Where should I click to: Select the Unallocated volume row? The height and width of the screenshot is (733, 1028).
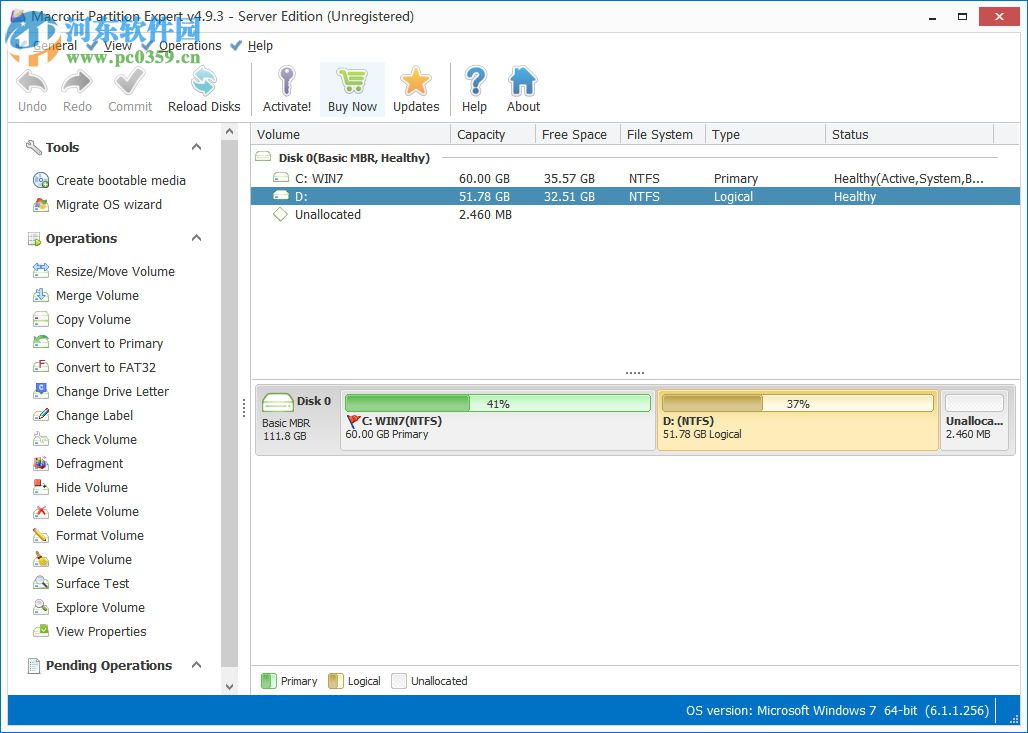point(400,214)
